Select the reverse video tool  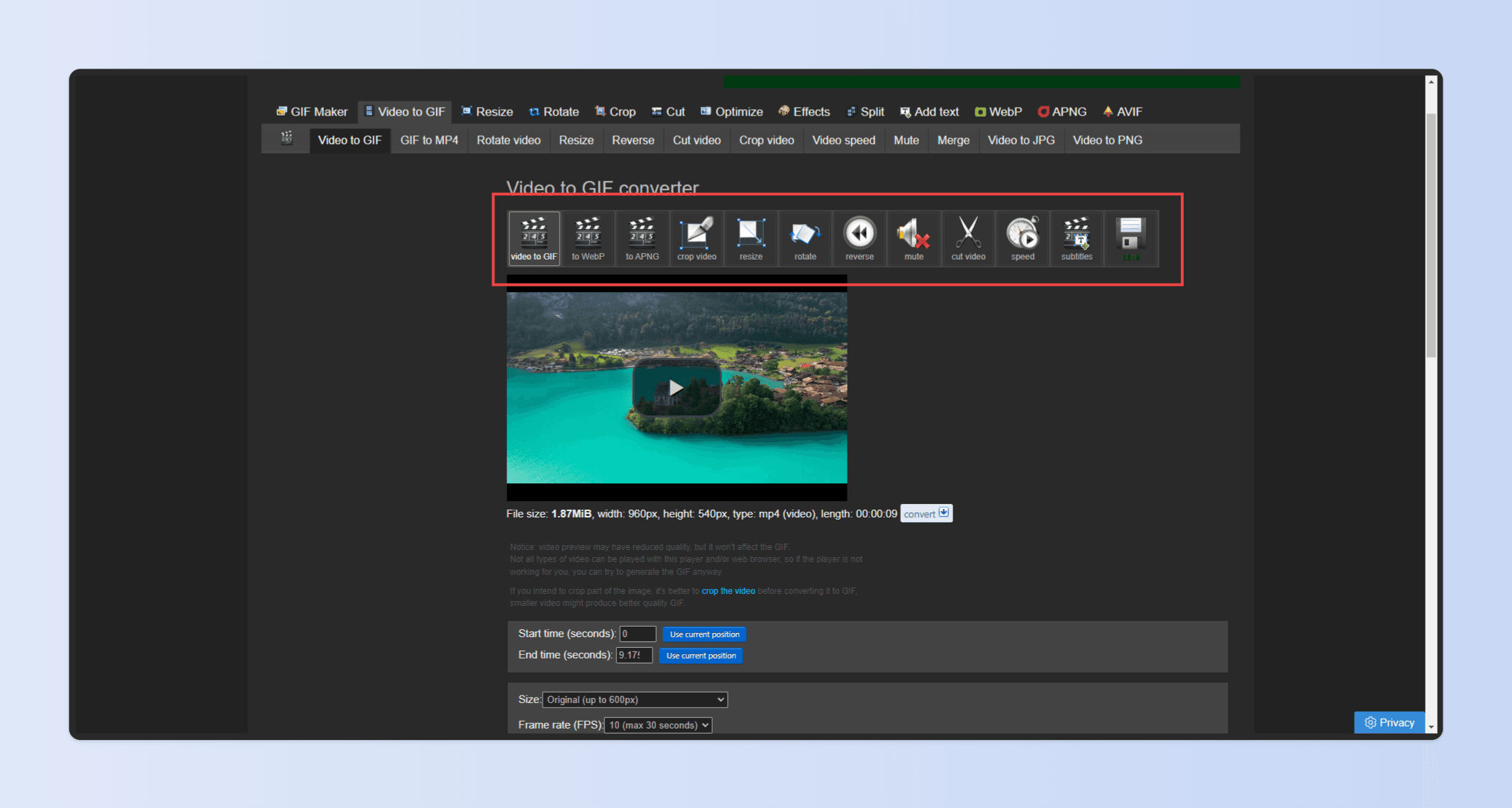click(859, 235)
